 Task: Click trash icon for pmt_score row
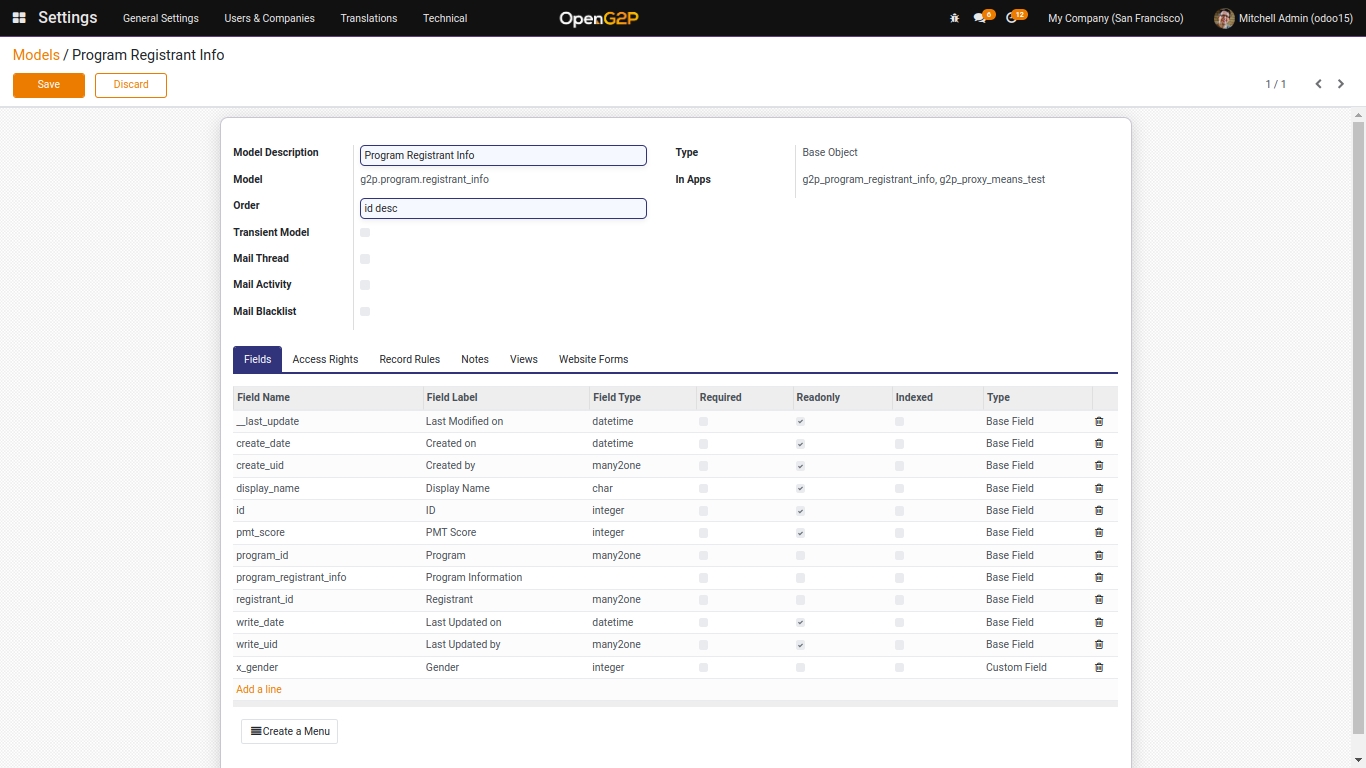click(1099, 533)
